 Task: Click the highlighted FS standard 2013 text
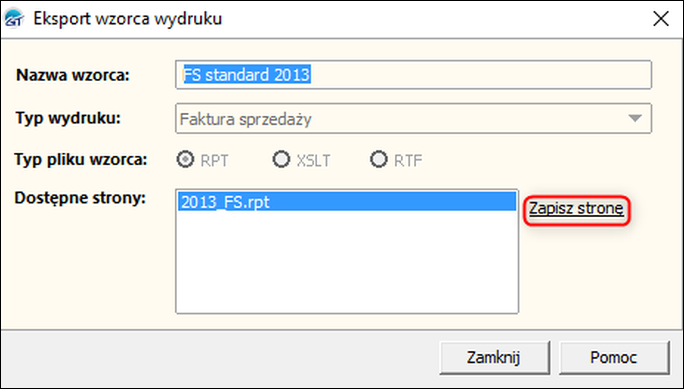click(x=246, y=75)
